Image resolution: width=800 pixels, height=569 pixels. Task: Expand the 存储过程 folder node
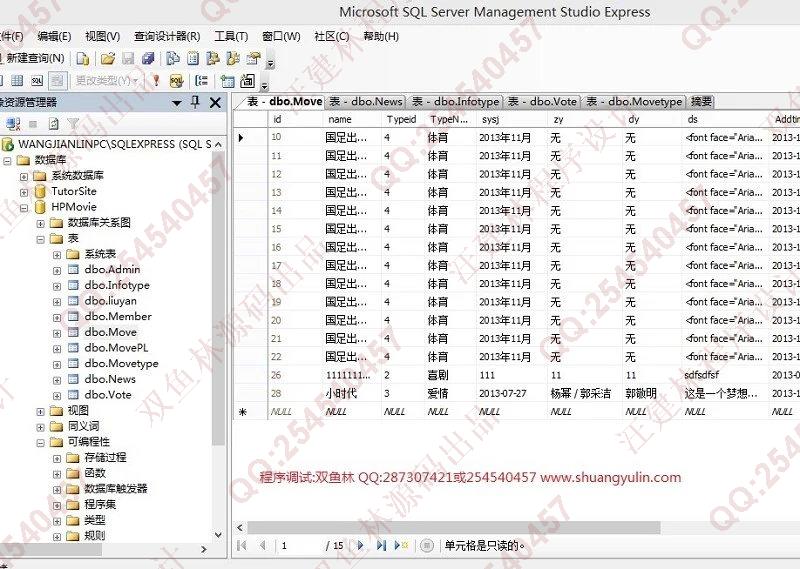[57, 459]
